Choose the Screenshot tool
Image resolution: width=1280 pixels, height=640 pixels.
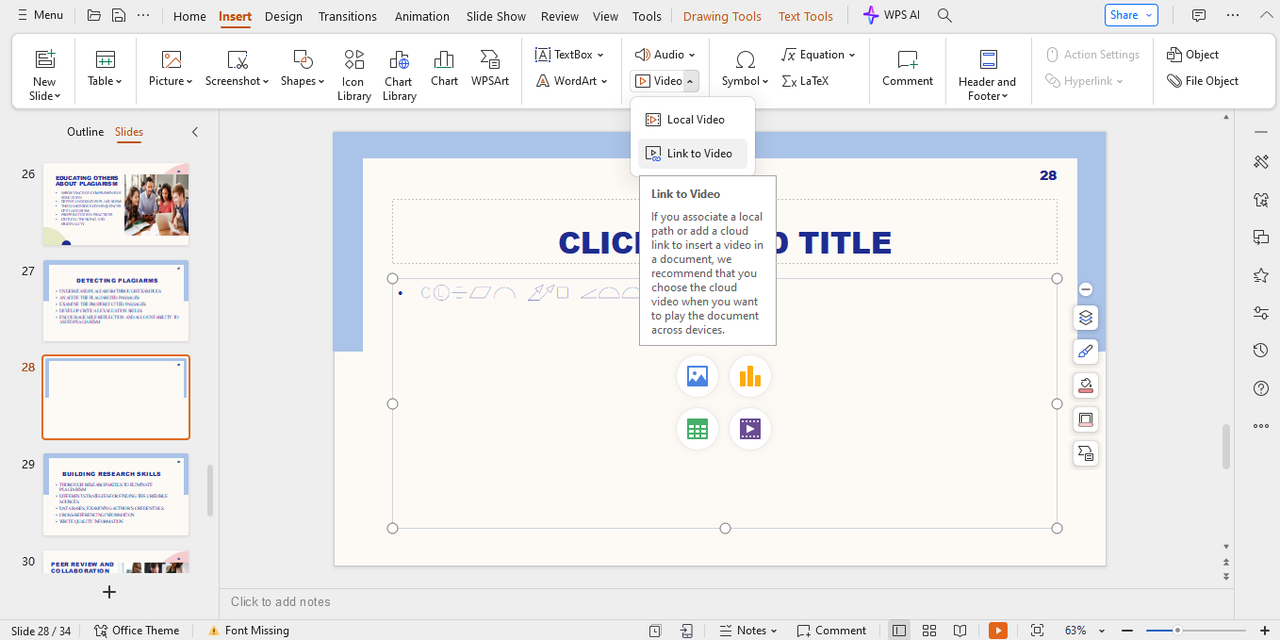[x=237, y=68]
